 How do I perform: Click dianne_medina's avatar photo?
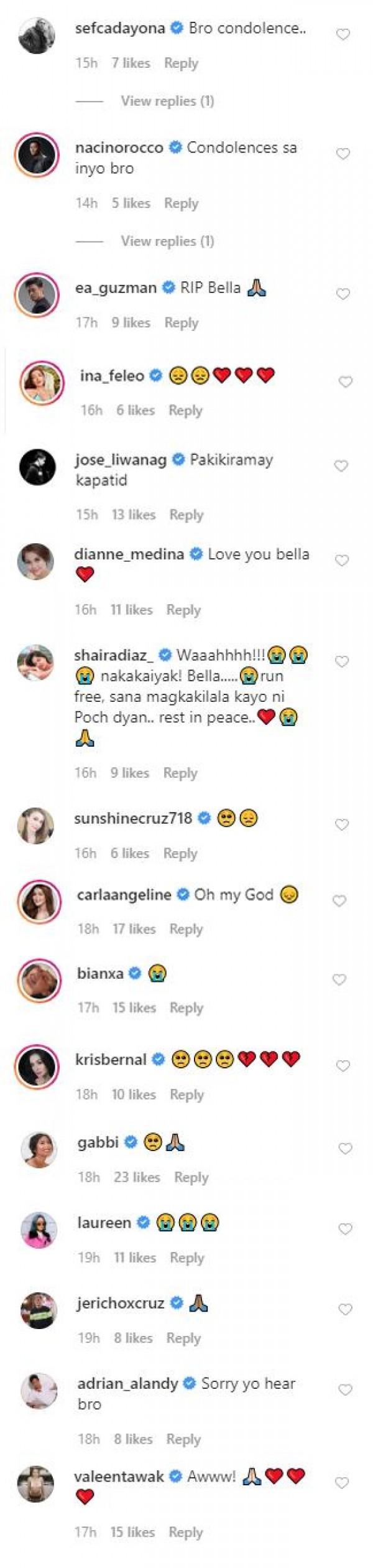point(35,561)
